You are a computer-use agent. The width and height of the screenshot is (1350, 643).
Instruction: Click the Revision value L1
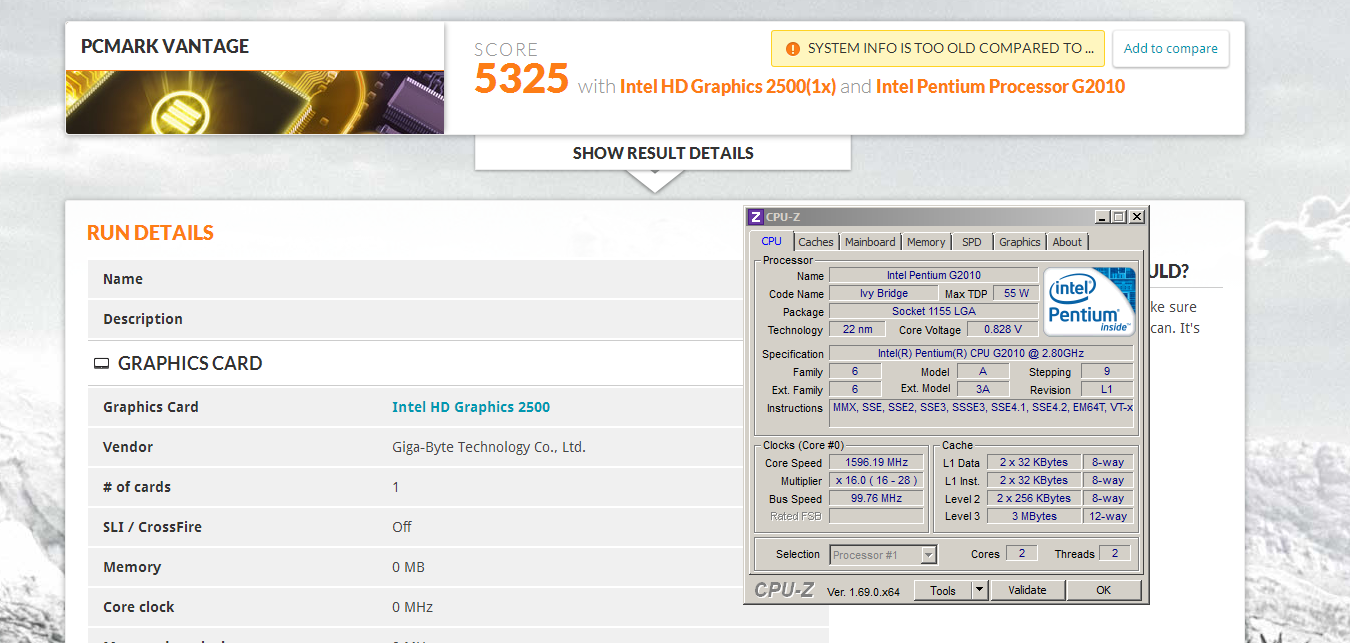coord(1107,389)
